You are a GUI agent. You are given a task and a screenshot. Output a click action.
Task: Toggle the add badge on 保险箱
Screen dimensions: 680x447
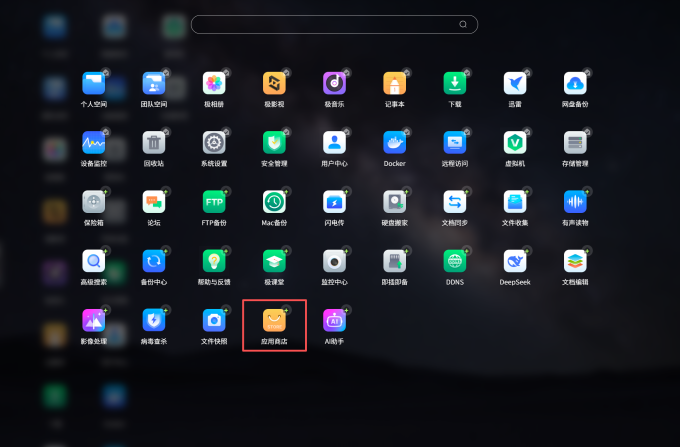pos(105,191)
